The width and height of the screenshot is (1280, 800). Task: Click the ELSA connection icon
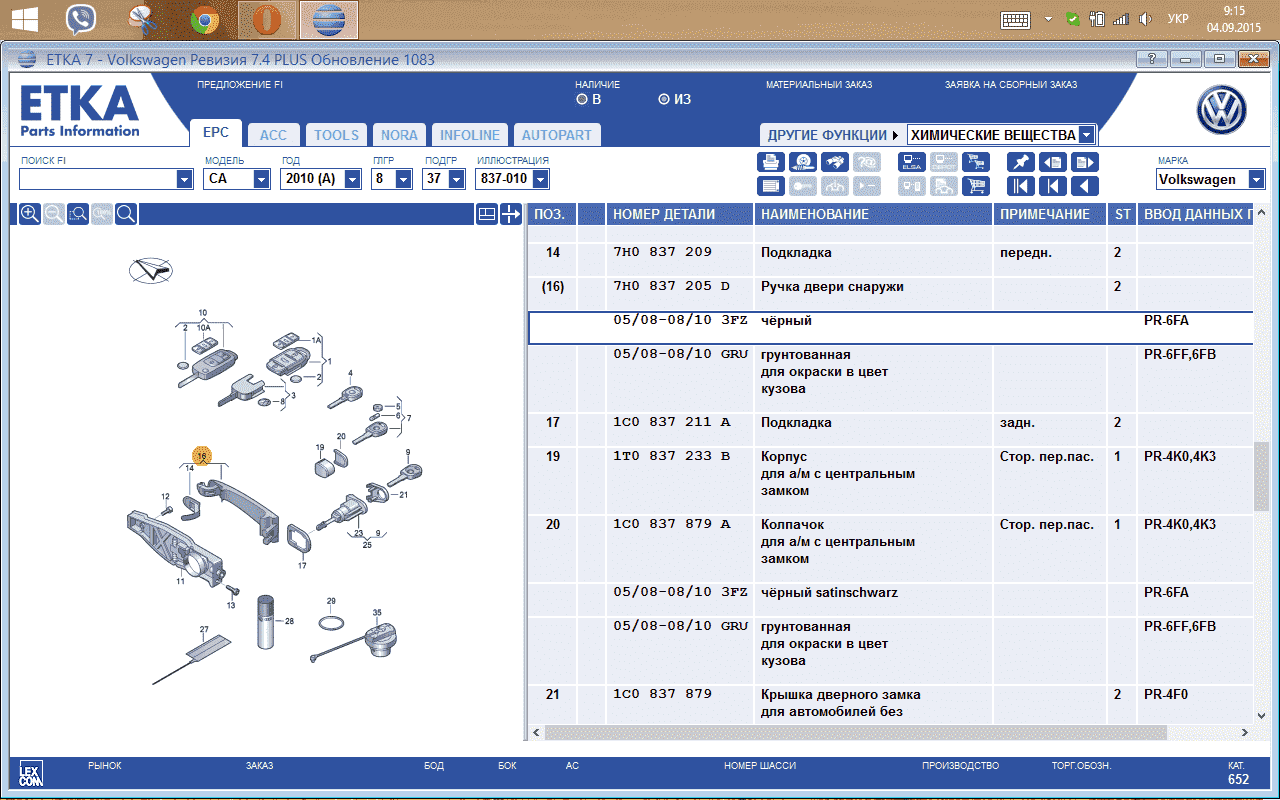click(x=911, y=162)
